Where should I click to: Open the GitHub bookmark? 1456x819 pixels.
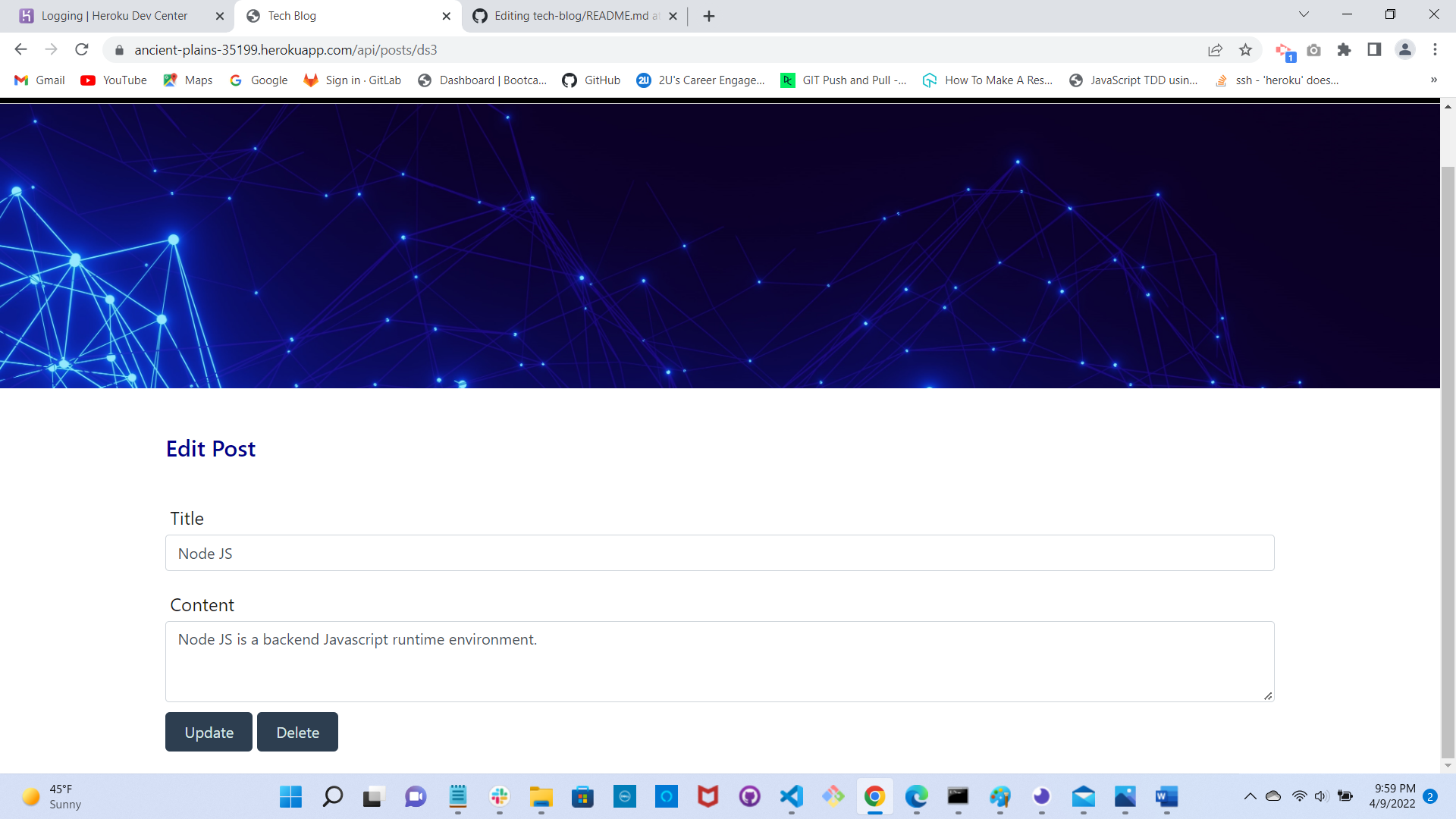591,80
